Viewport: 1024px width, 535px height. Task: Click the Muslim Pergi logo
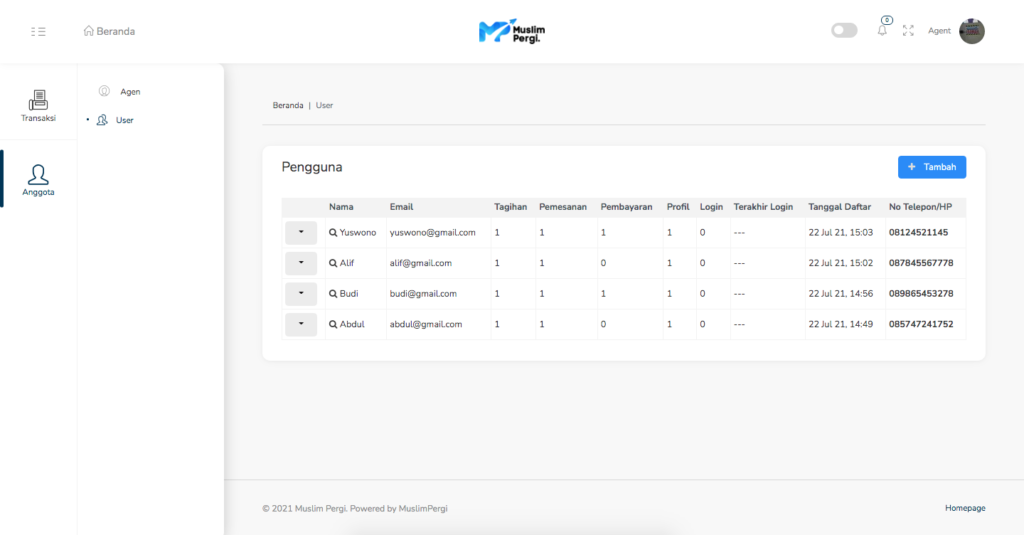(x=512, y=31)
